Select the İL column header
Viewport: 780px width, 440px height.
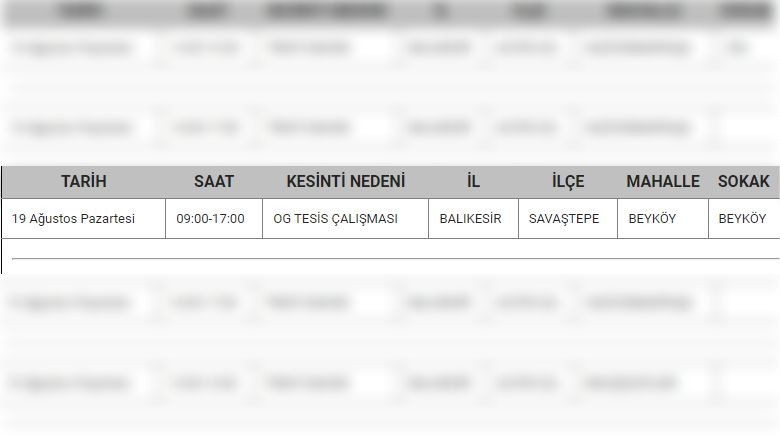(x=473, y=181)
